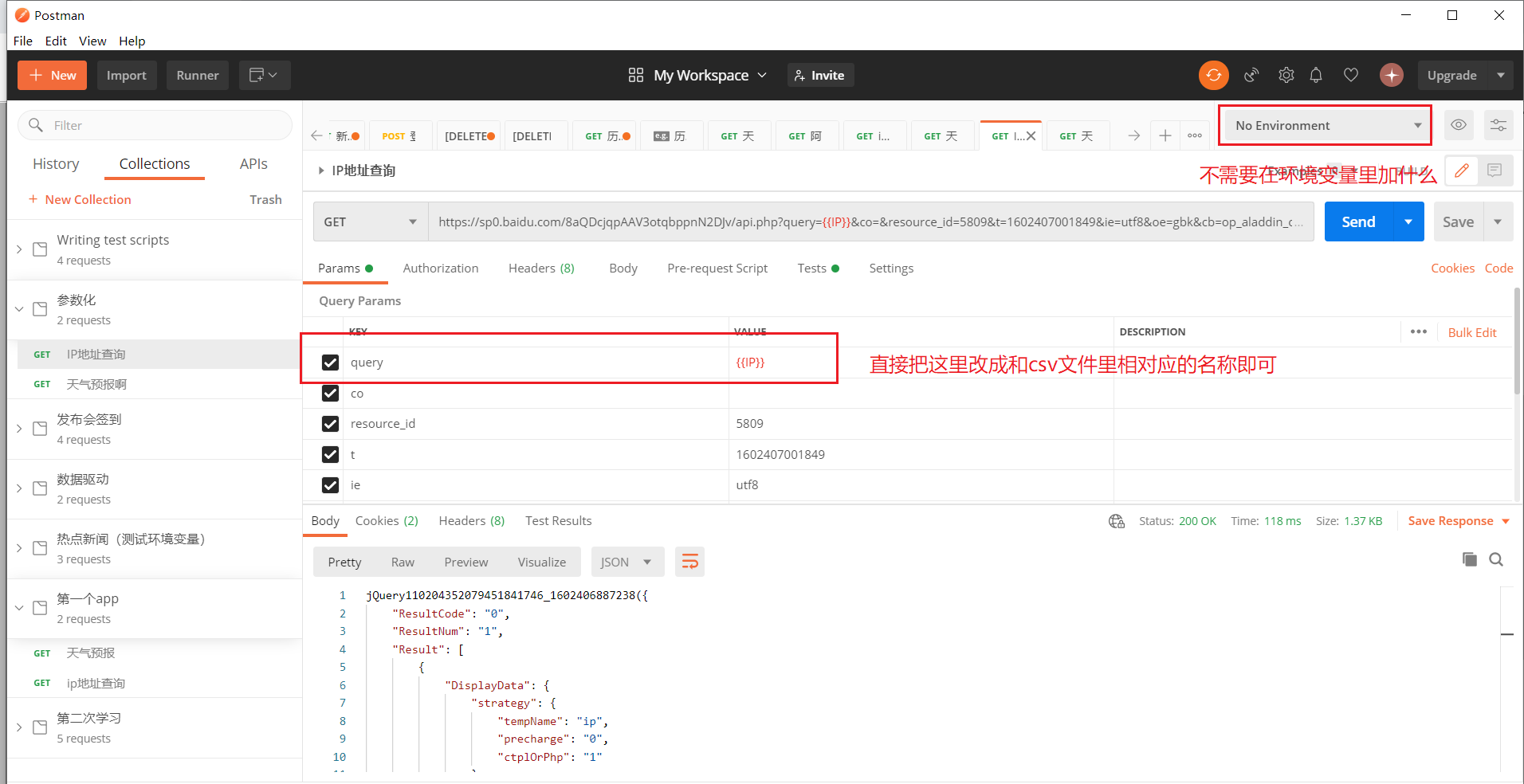Uncheck the ie parameter checkbox

coord(330,484)
